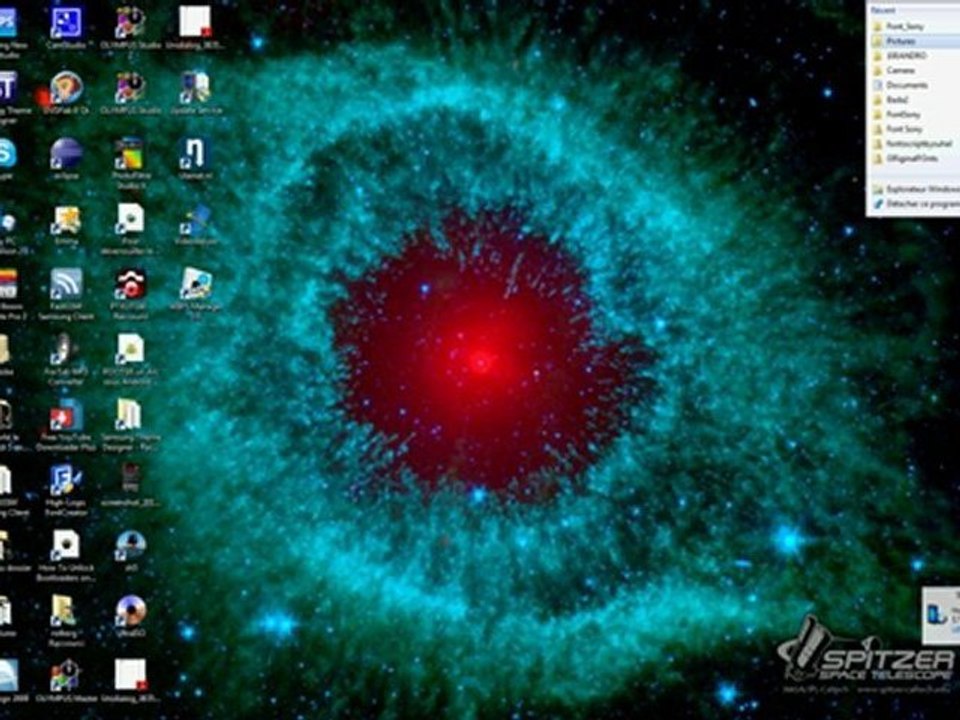
Task: Open Documents from the recent list
Action: tap(915, 85)
